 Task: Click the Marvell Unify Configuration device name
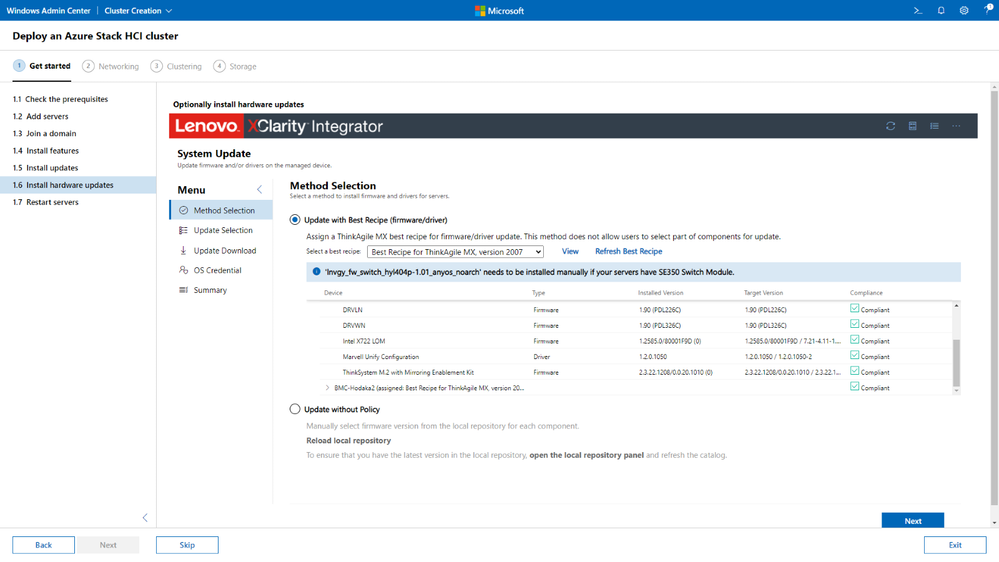[380, 357]
